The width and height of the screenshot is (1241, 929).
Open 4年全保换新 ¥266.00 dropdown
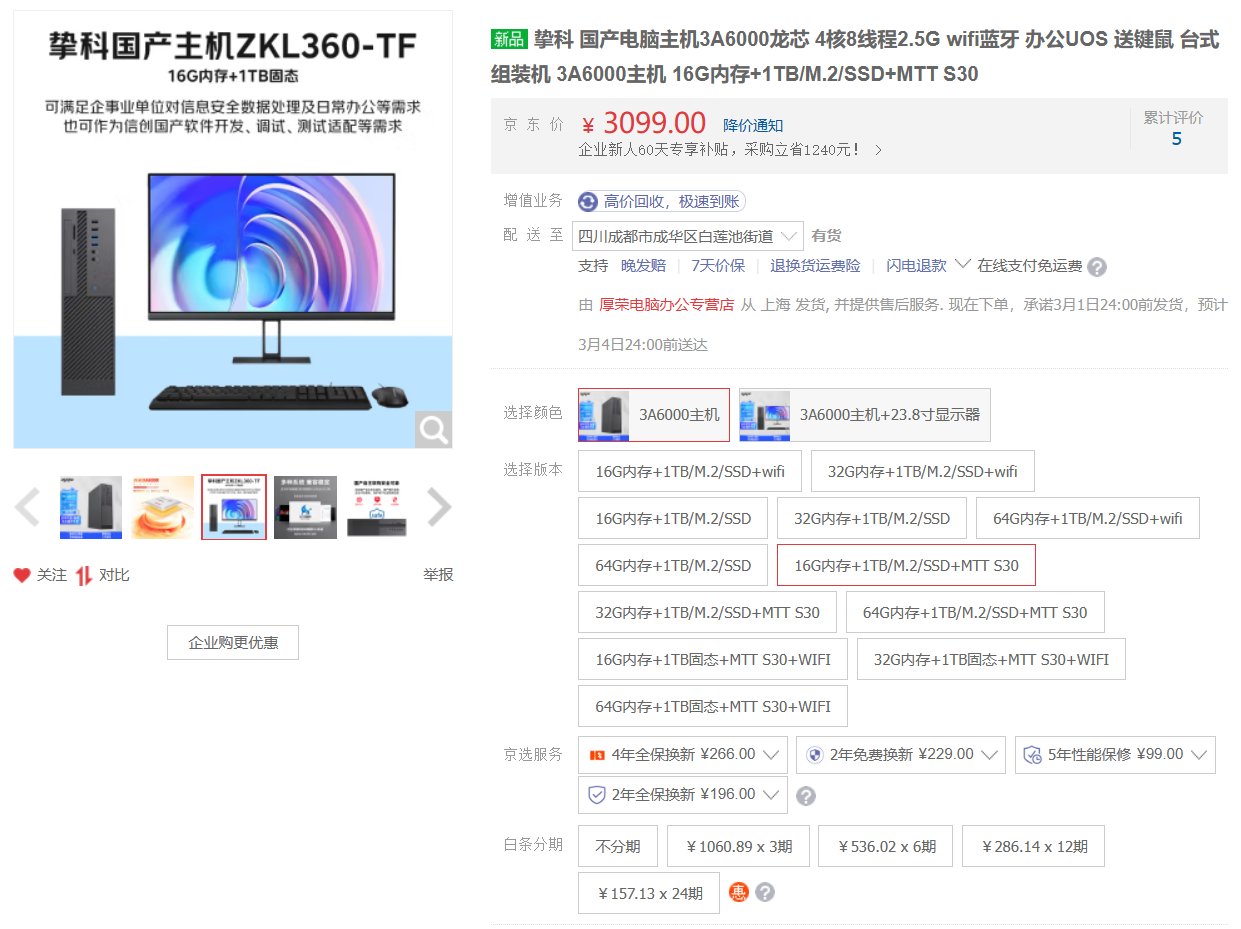tap(683, 755)
